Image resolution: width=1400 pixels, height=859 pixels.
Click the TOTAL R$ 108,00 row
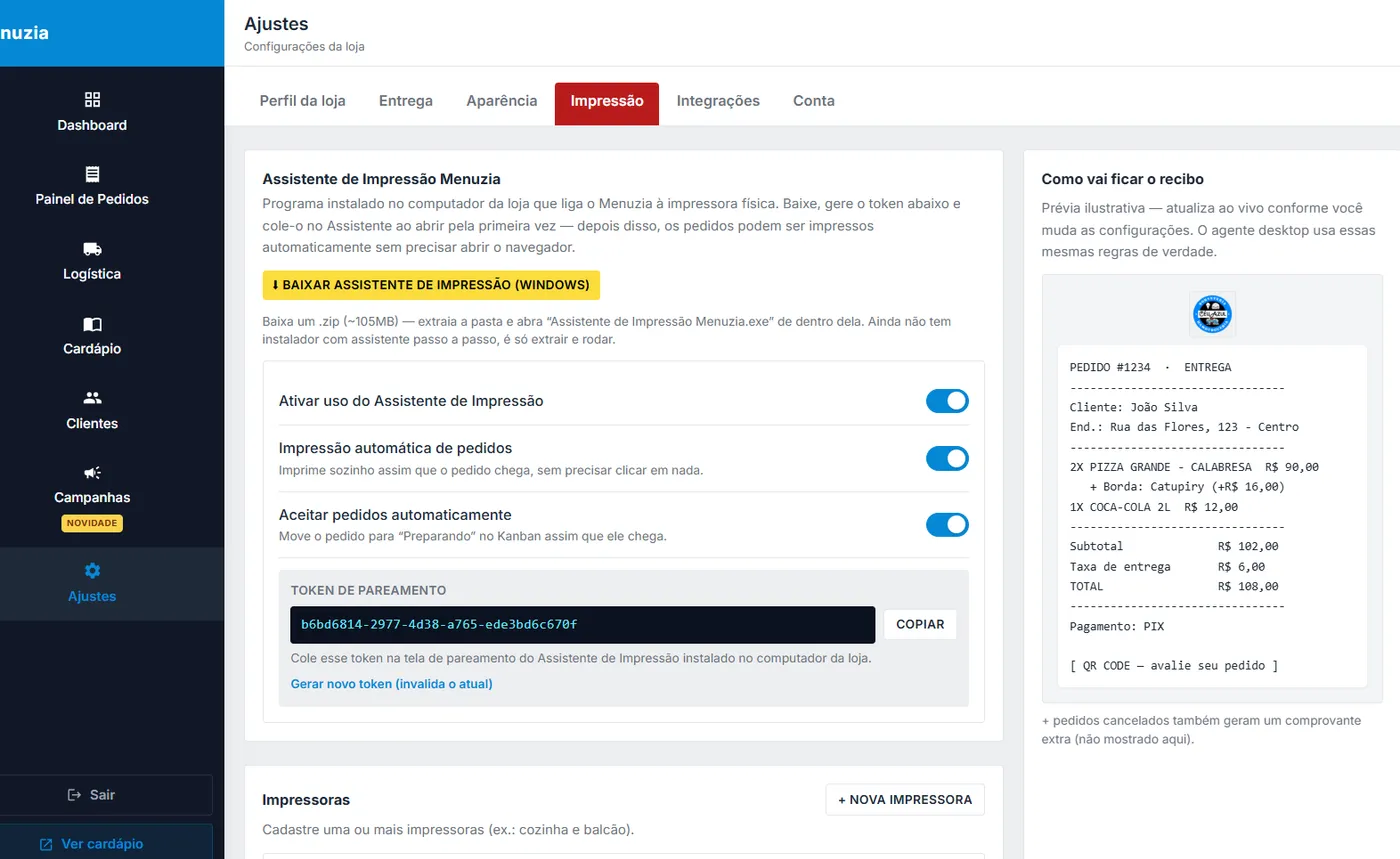pyautogui.click(x=1174, y=587)
